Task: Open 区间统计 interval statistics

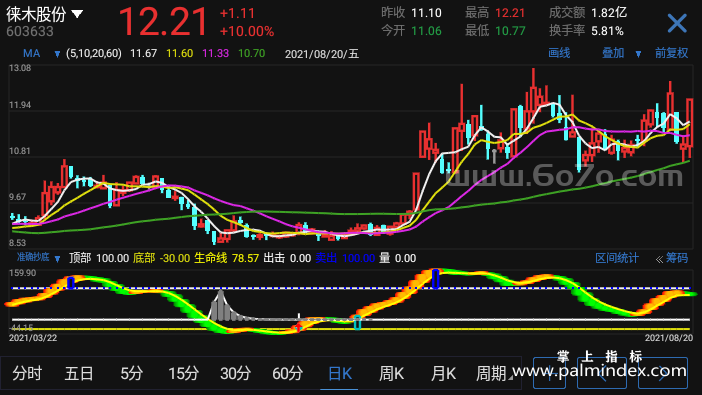Action: [616, 258]
